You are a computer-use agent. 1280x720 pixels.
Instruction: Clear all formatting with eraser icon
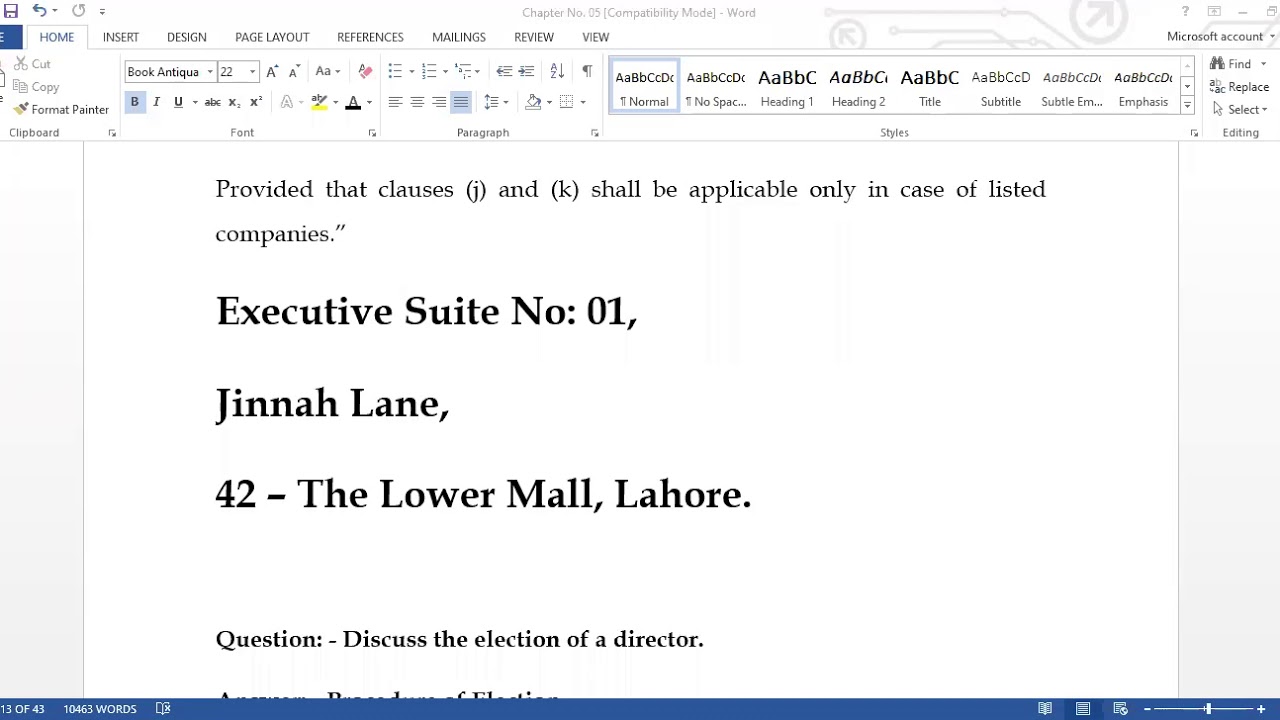pos(365,72)
